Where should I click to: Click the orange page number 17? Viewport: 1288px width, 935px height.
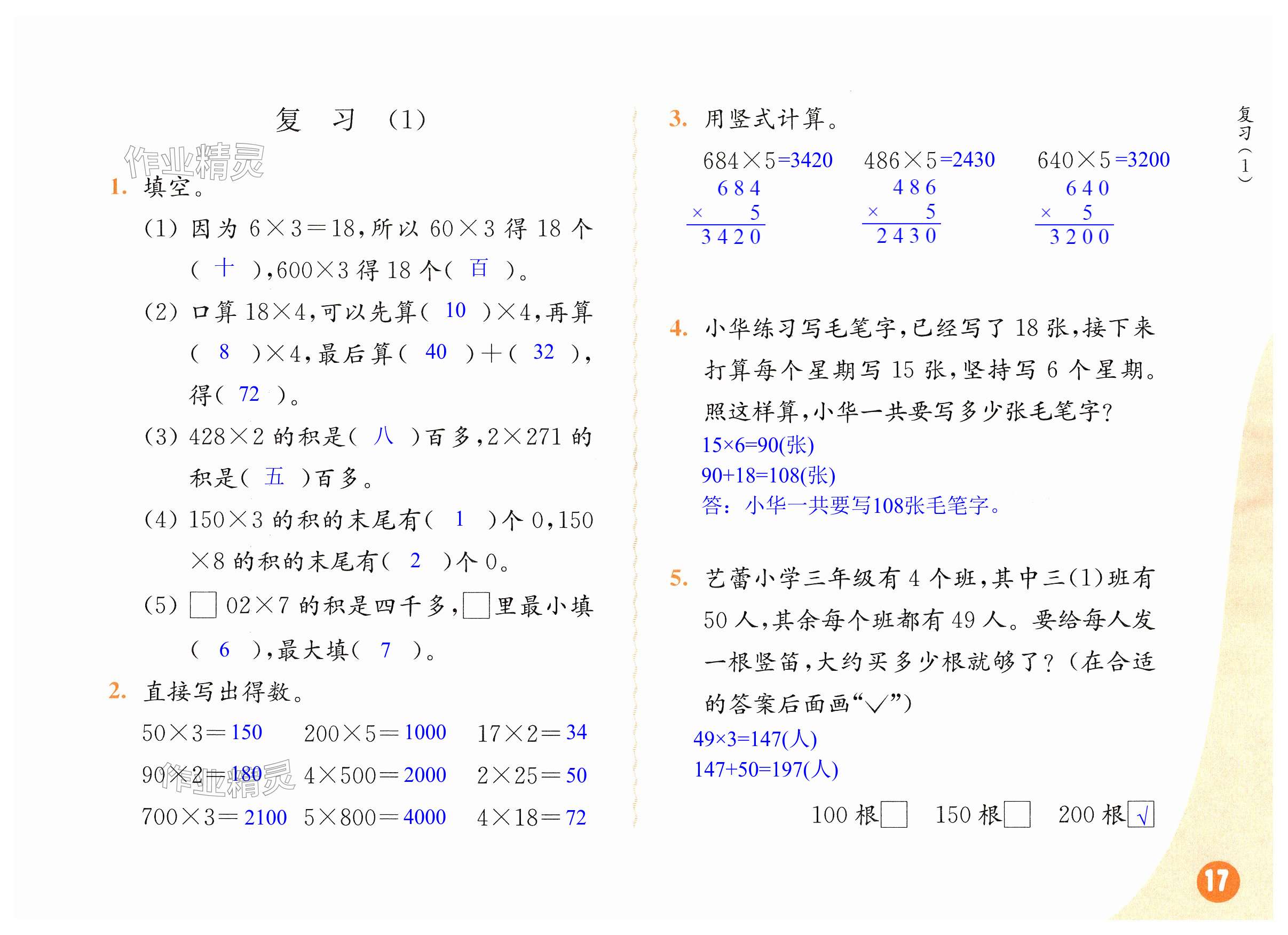tap(1218, 881)
